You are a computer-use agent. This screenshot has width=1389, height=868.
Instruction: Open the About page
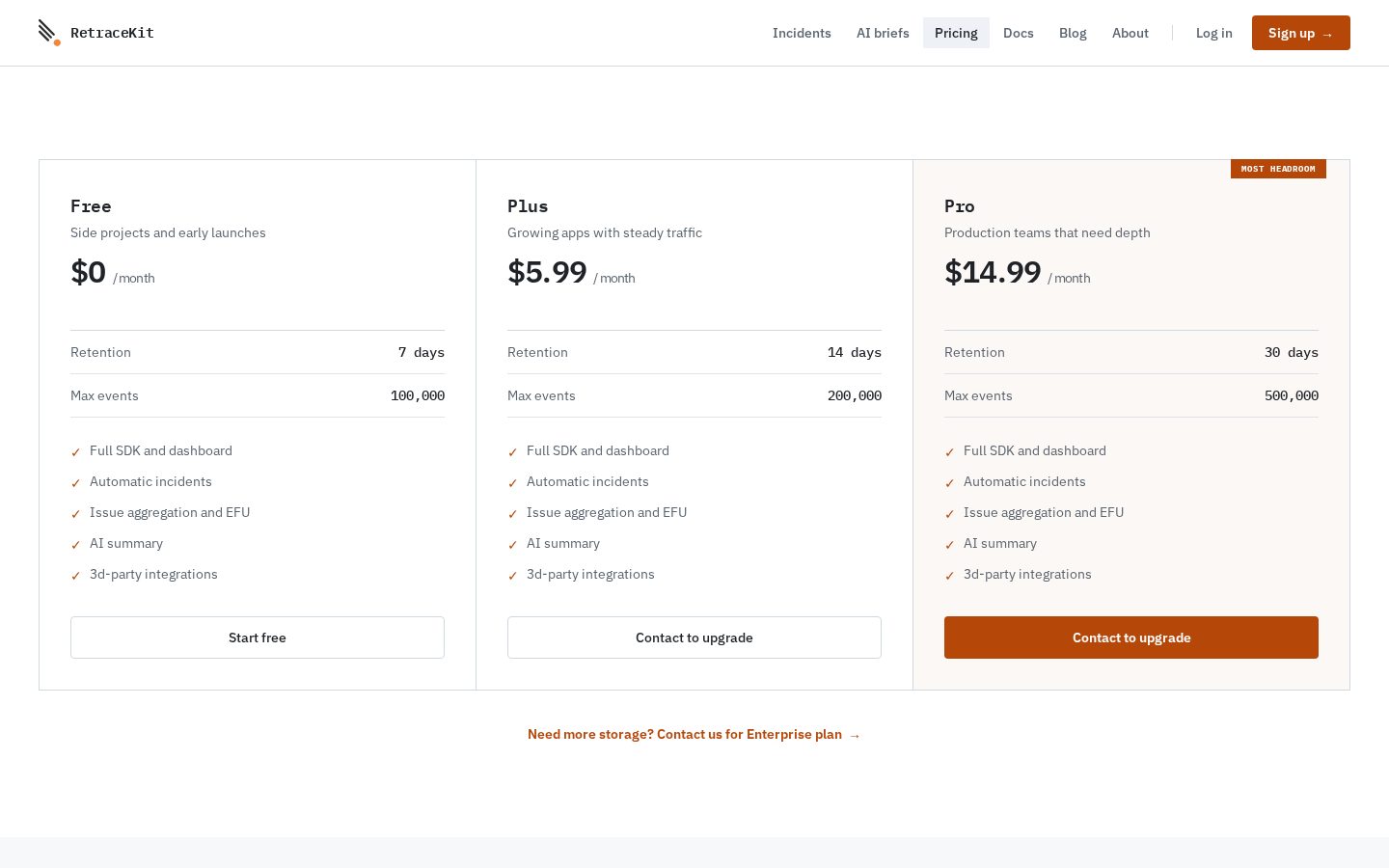click(x=1130, y=33)
